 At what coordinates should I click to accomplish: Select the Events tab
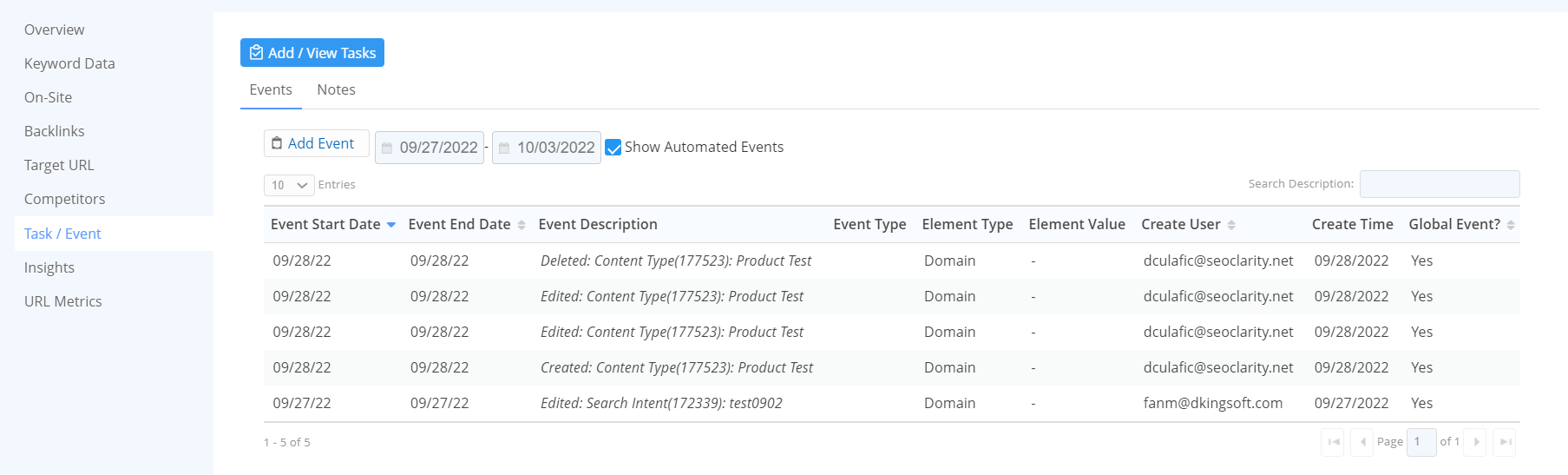click(271, 90)
